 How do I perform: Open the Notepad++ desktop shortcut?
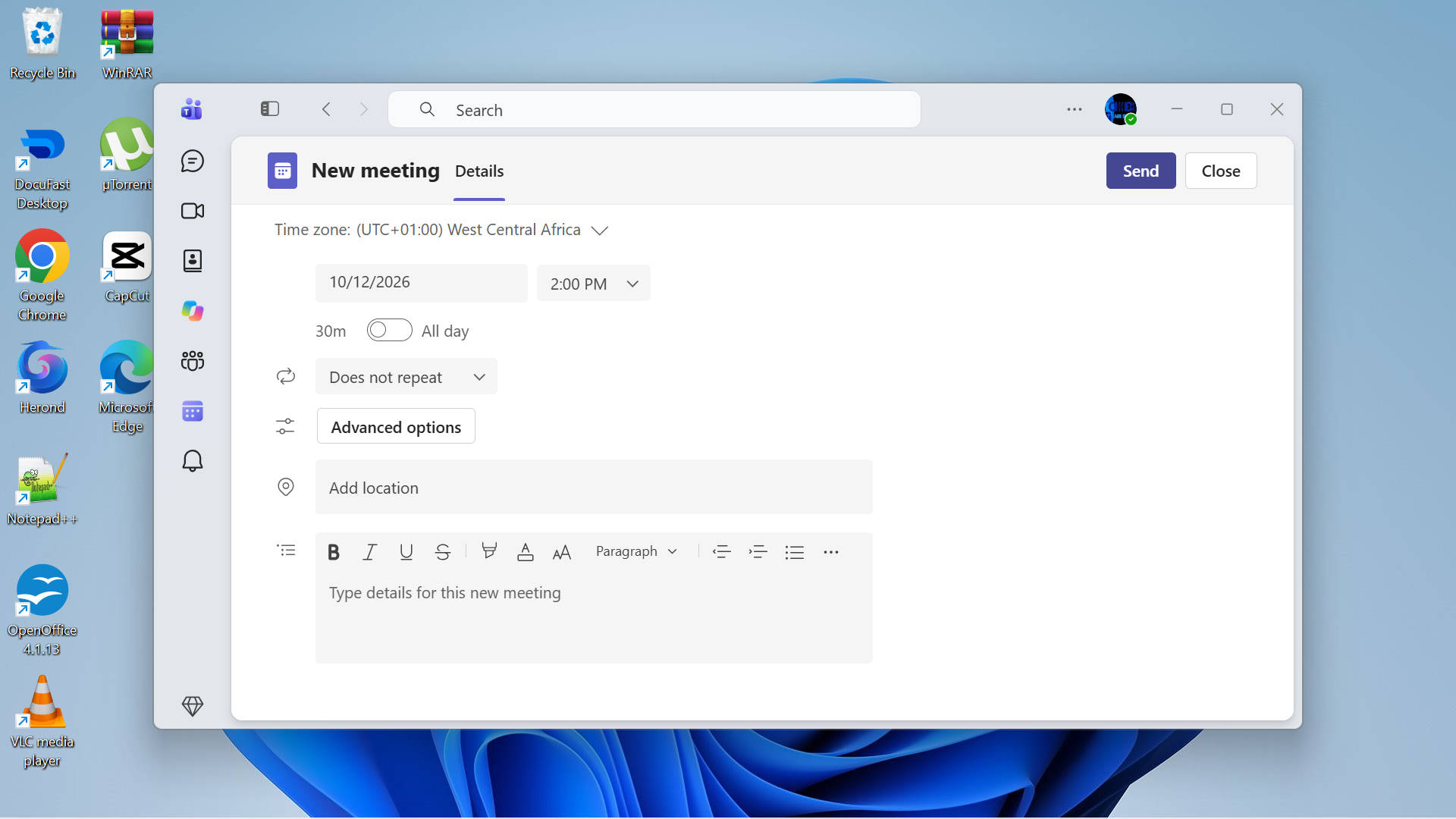click(42, 490)
